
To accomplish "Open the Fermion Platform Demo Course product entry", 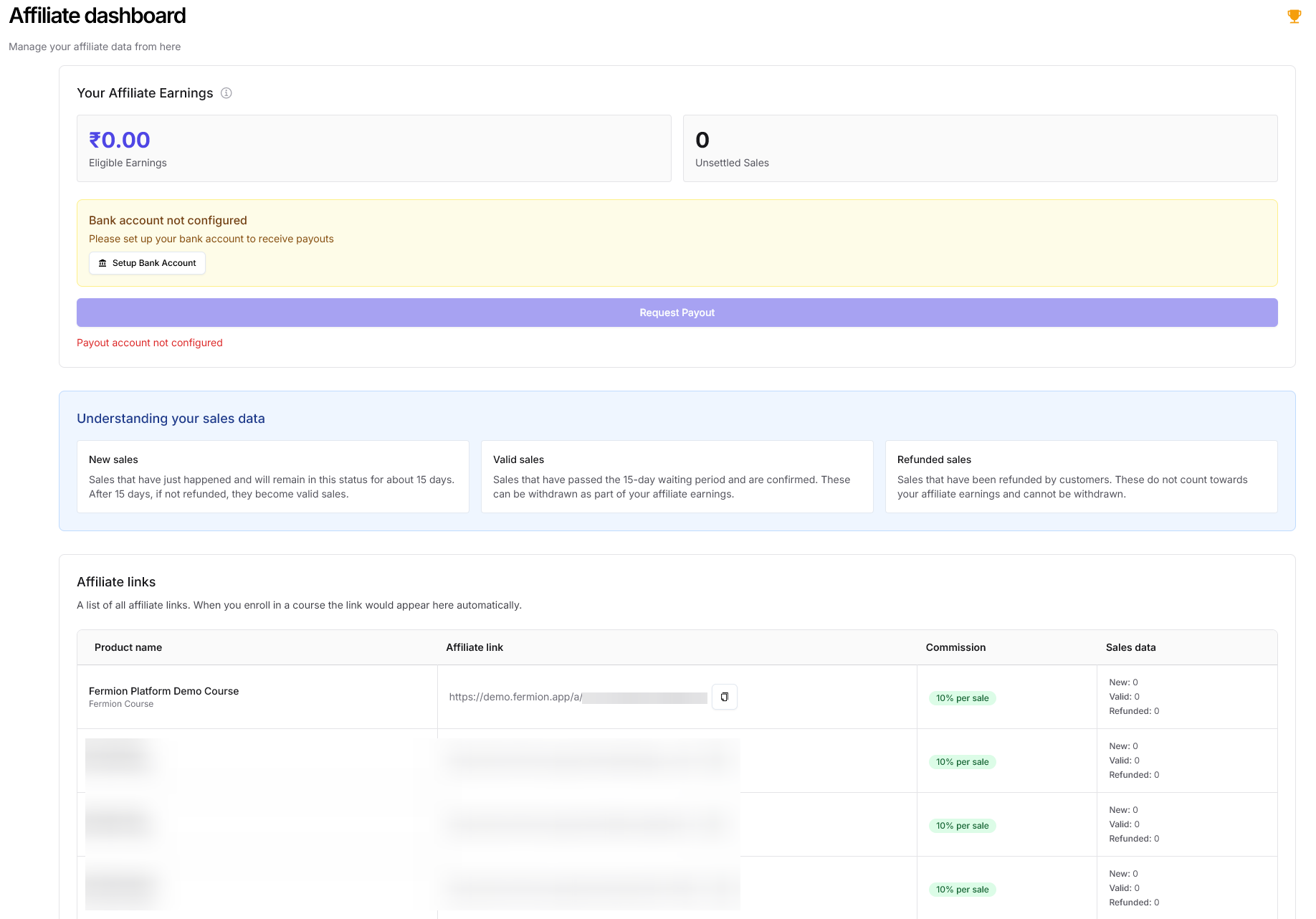I will pyautogui.click(x=163, y=691).
